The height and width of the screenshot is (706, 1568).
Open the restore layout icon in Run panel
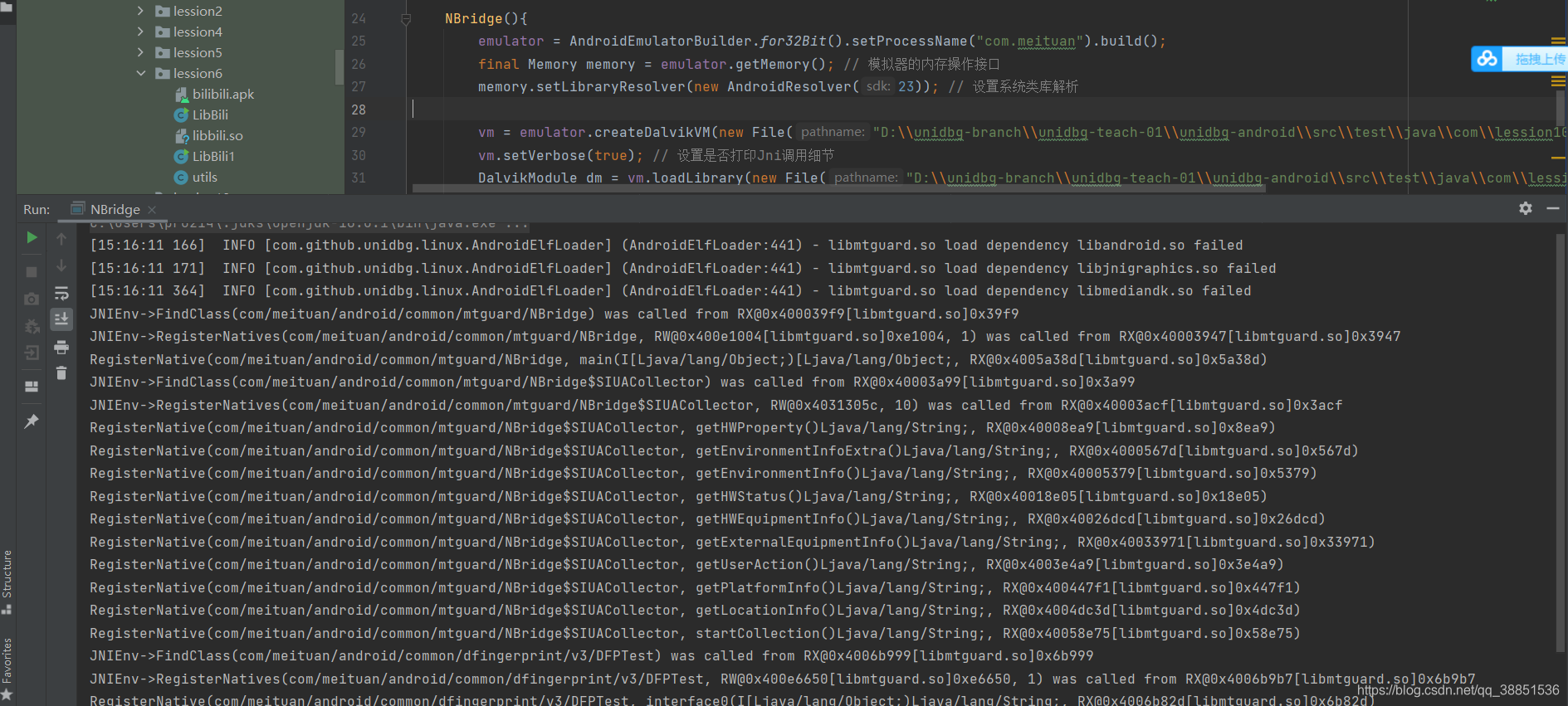click(x=32, y=387)
